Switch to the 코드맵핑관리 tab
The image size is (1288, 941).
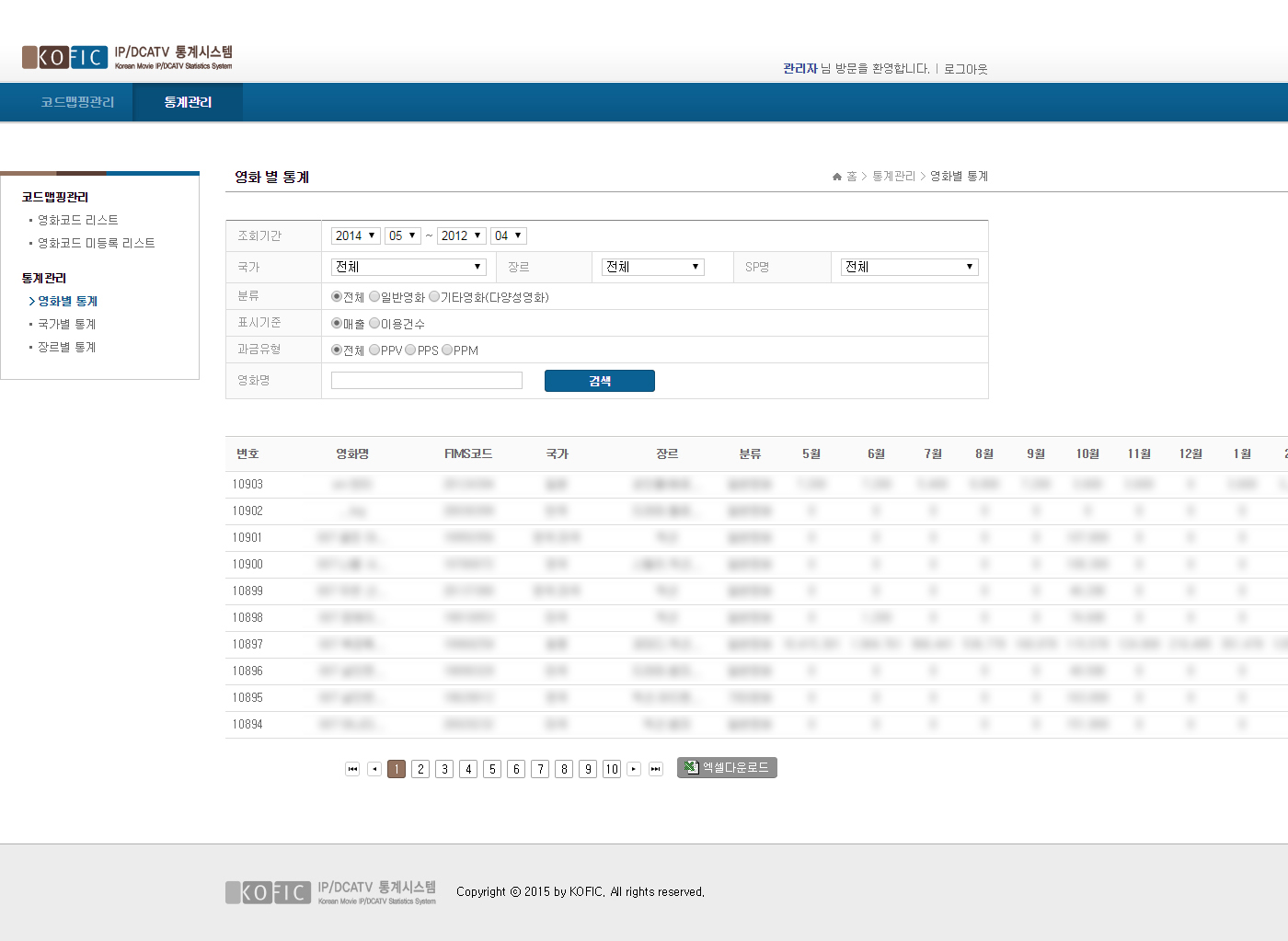(77, 102)
